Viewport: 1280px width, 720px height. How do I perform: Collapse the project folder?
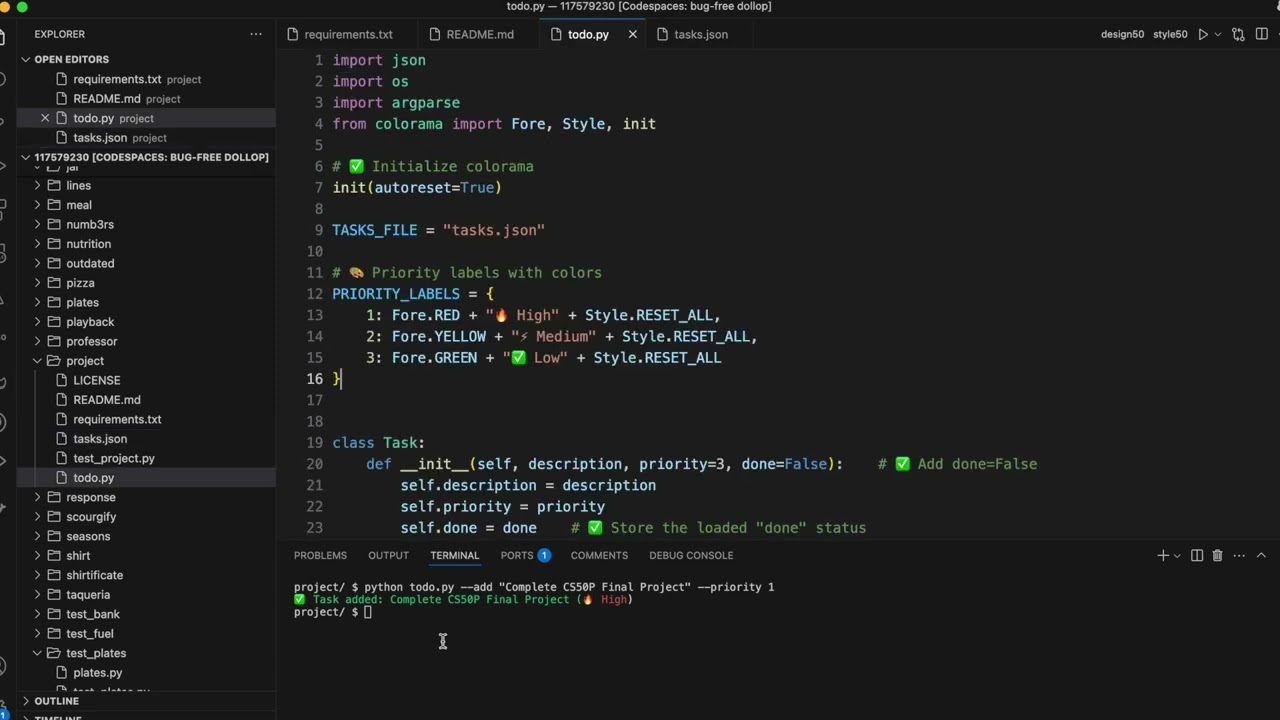(x=84, y=361)
